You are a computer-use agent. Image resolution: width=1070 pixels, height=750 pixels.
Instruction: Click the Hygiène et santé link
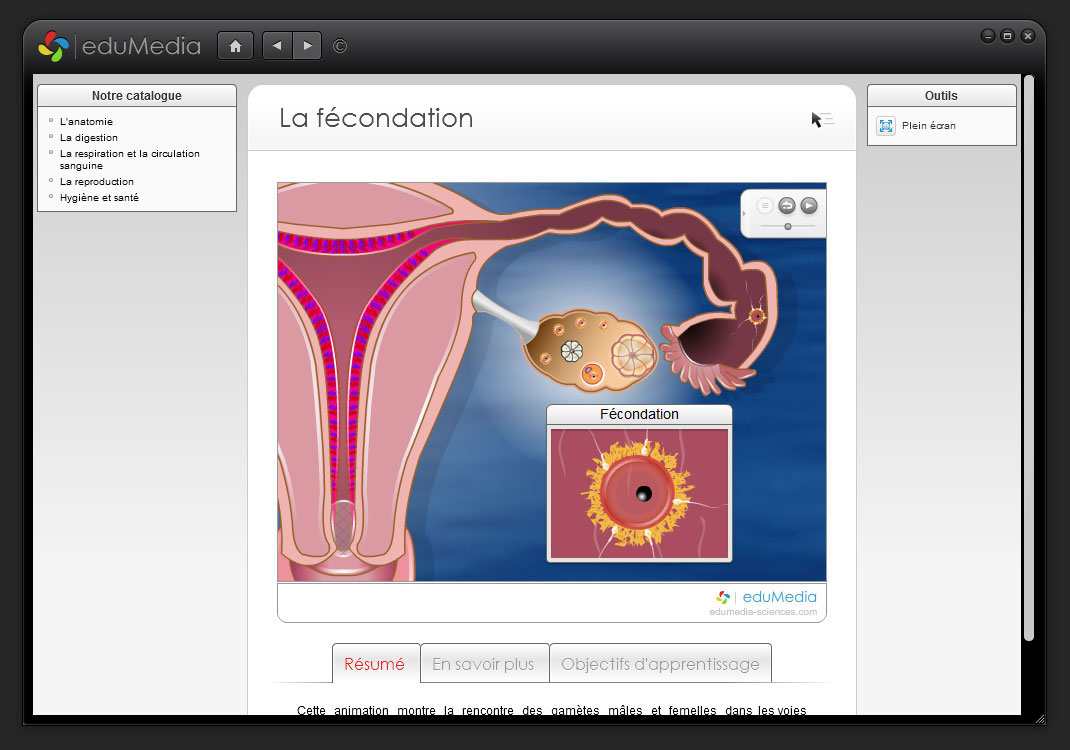[x=99, y=198]
